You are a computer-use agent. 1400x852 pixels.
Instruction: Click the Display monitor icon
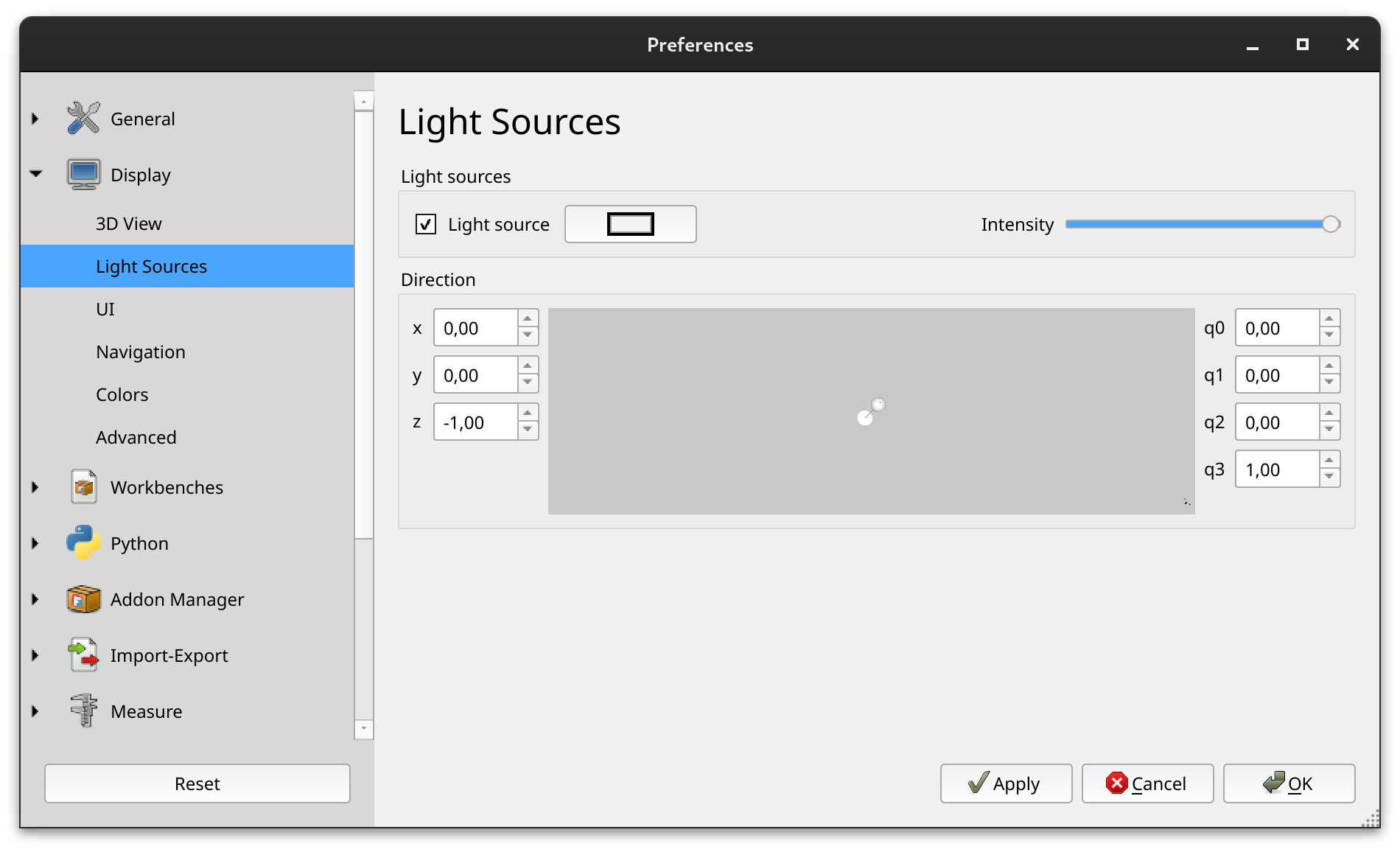pos(83,175)
